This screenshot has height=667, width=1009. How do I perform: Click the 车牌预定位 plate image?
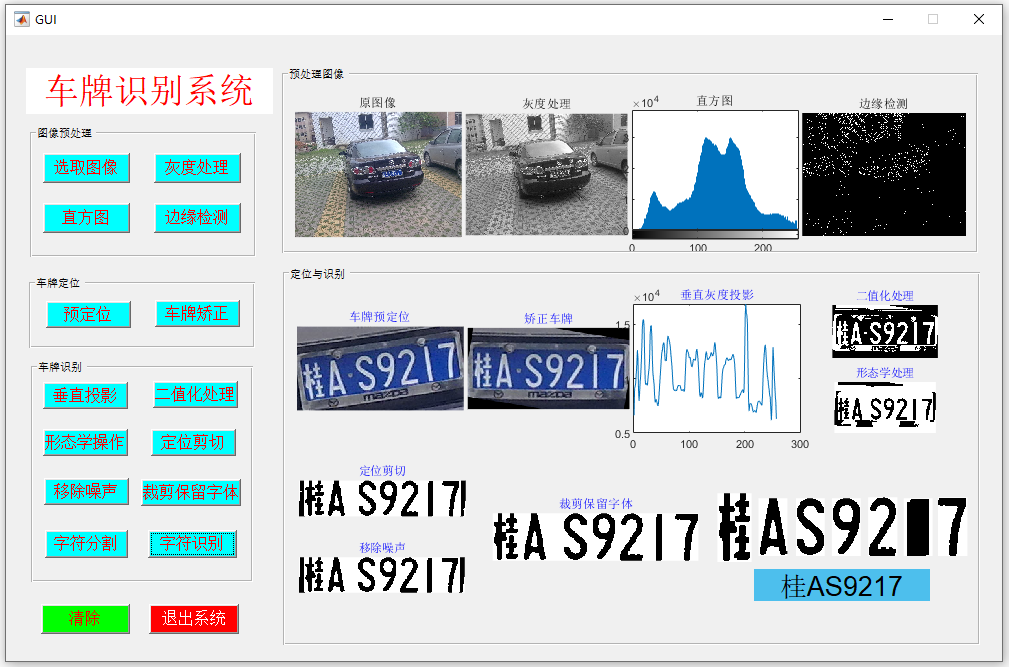[x=380, y=368]
